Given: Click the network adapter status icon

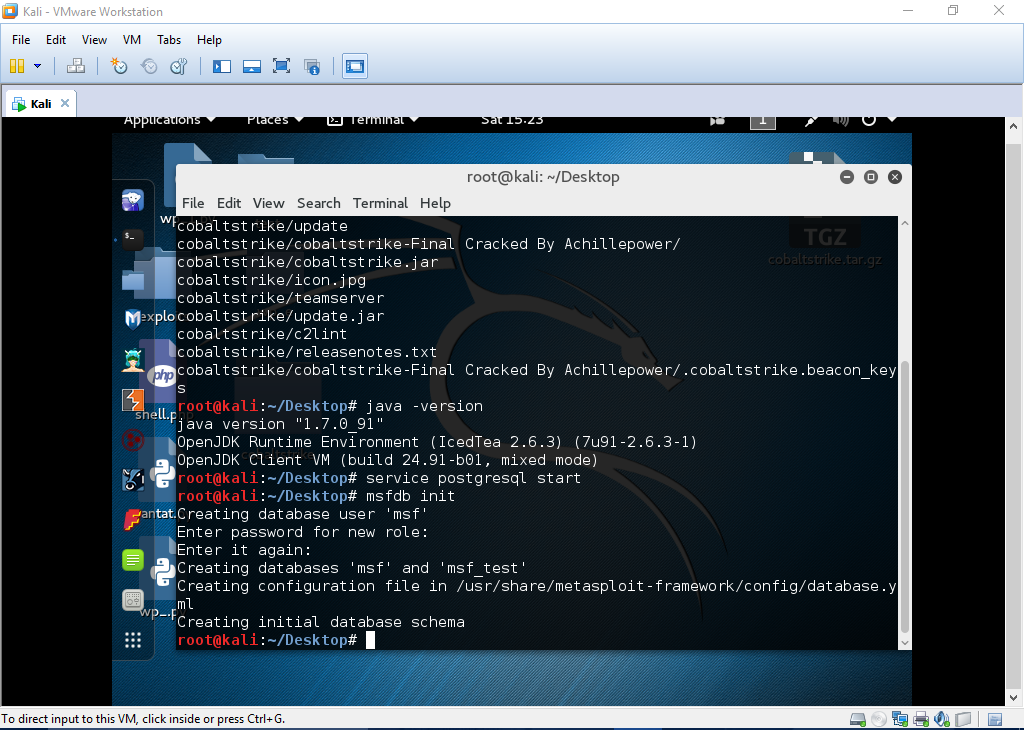Looking at the screenshot, I should (900, 720).
